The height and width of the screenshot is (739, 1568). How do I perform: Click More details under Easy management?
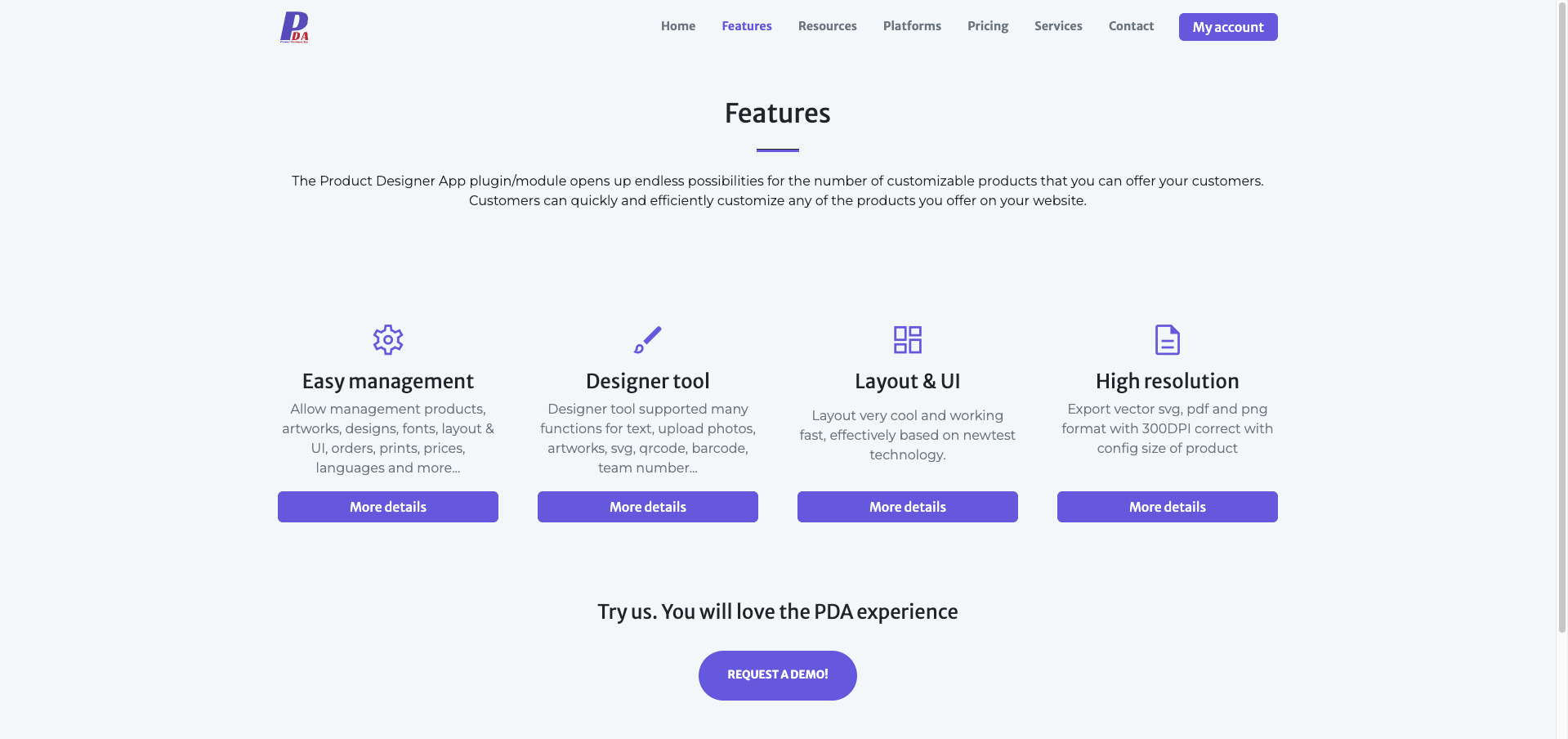pyautogui.click(x=387, y=507)
